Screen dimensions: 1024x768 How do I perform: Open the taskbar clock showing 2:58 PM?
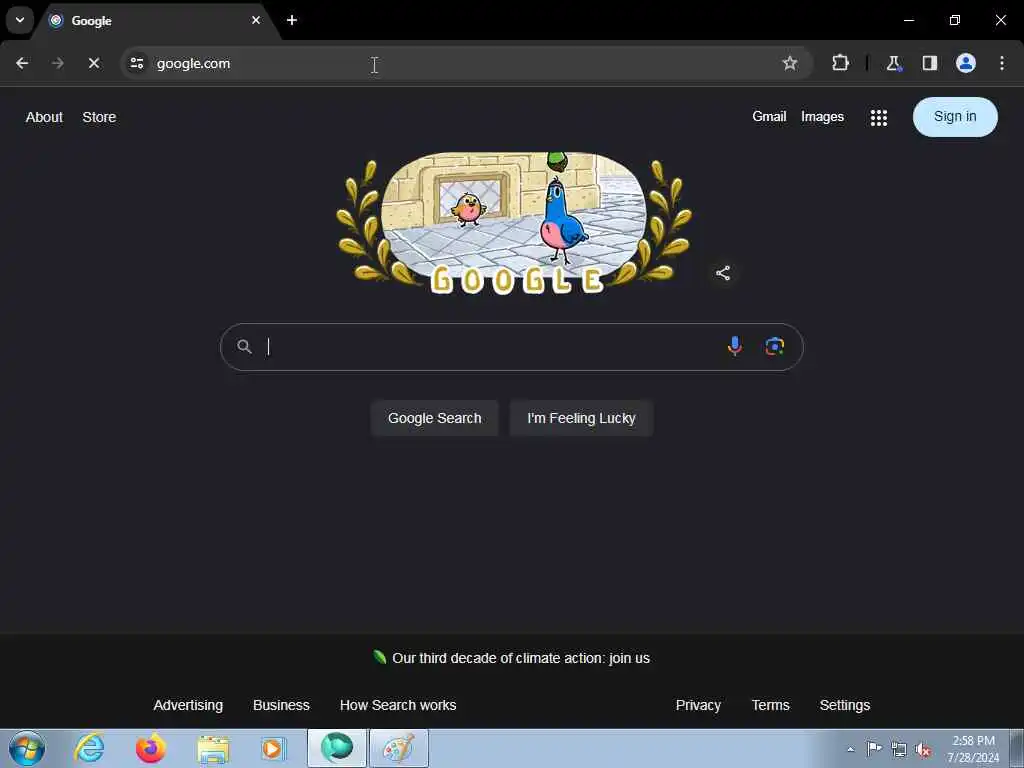tap(973, 749)
